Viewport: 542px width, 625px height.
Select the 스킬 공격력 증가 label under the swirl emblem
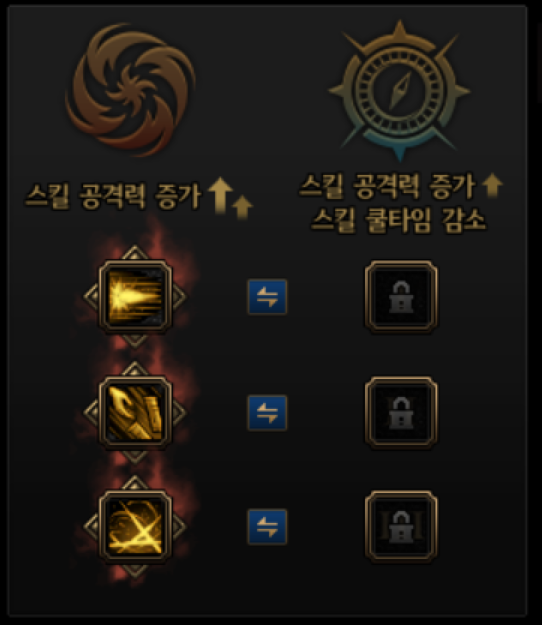click(x=113, y=196)
